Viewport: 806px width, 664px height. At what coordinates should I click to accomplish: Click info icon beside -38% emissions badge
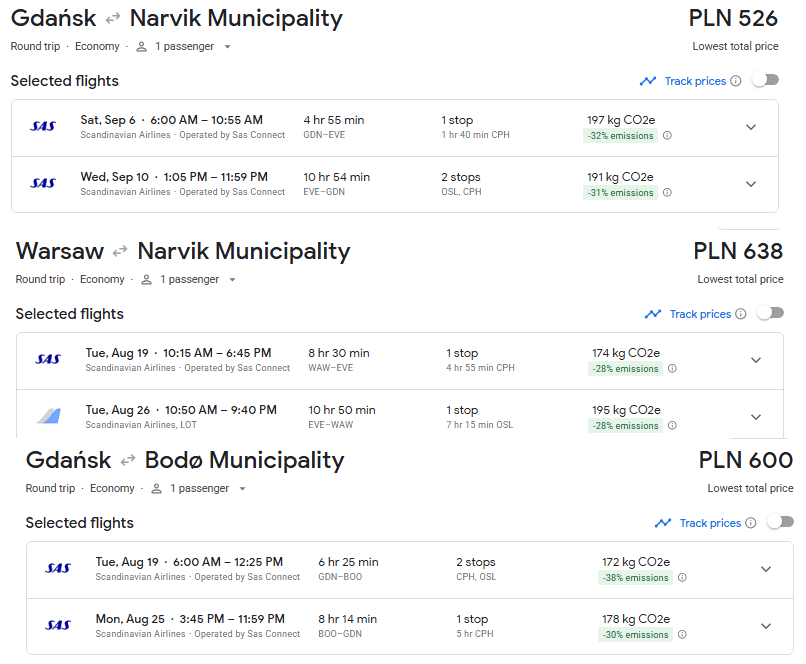coord(682,578)
